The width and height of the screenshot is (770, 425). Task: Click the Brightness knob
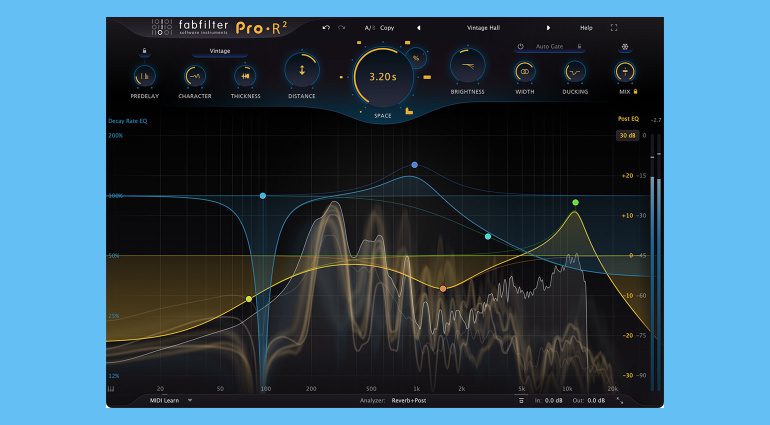point(468,66)
